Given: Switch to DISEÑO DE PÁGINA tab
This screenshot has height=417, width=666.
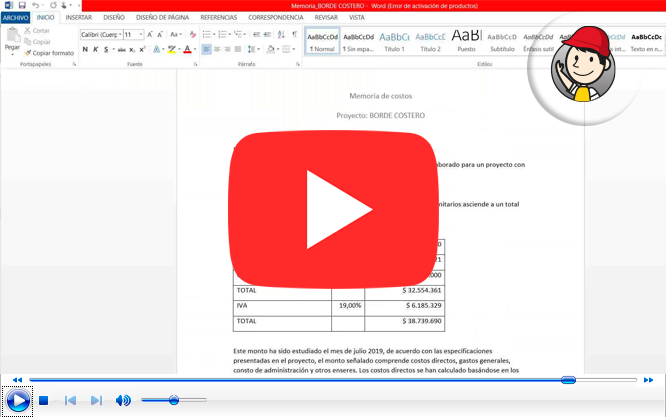Looking at the screenshot, I should point(162,17).
